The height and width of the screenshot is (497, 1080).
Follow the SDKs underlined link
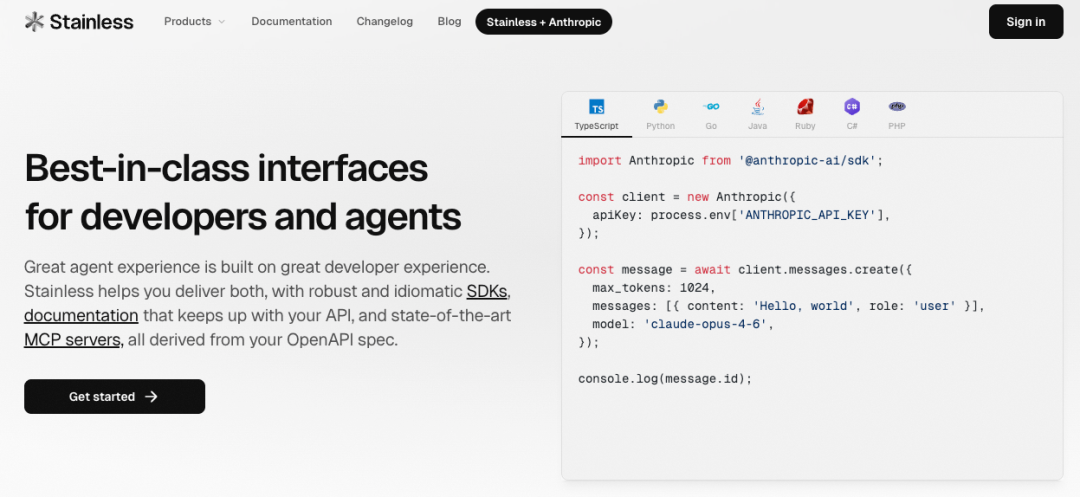click(x=488, y=291)
